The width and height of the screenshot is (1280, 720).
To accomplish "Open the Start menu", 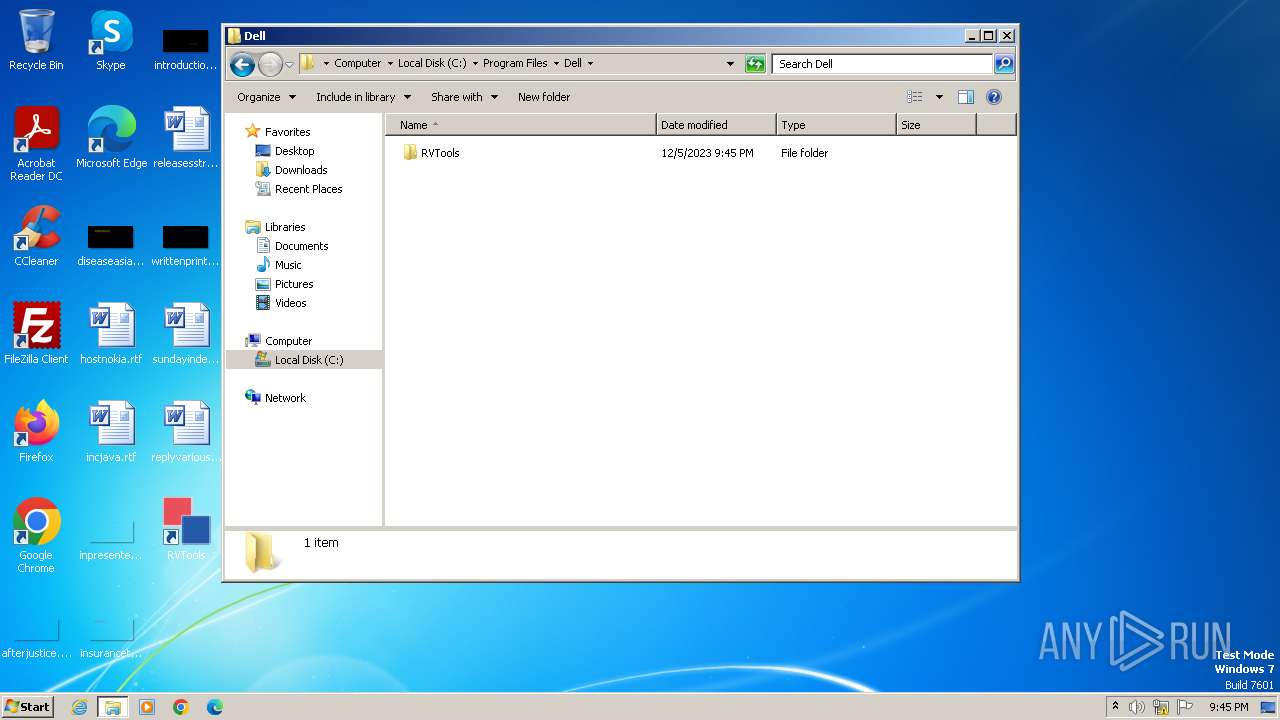I will [x=28, y=707].
